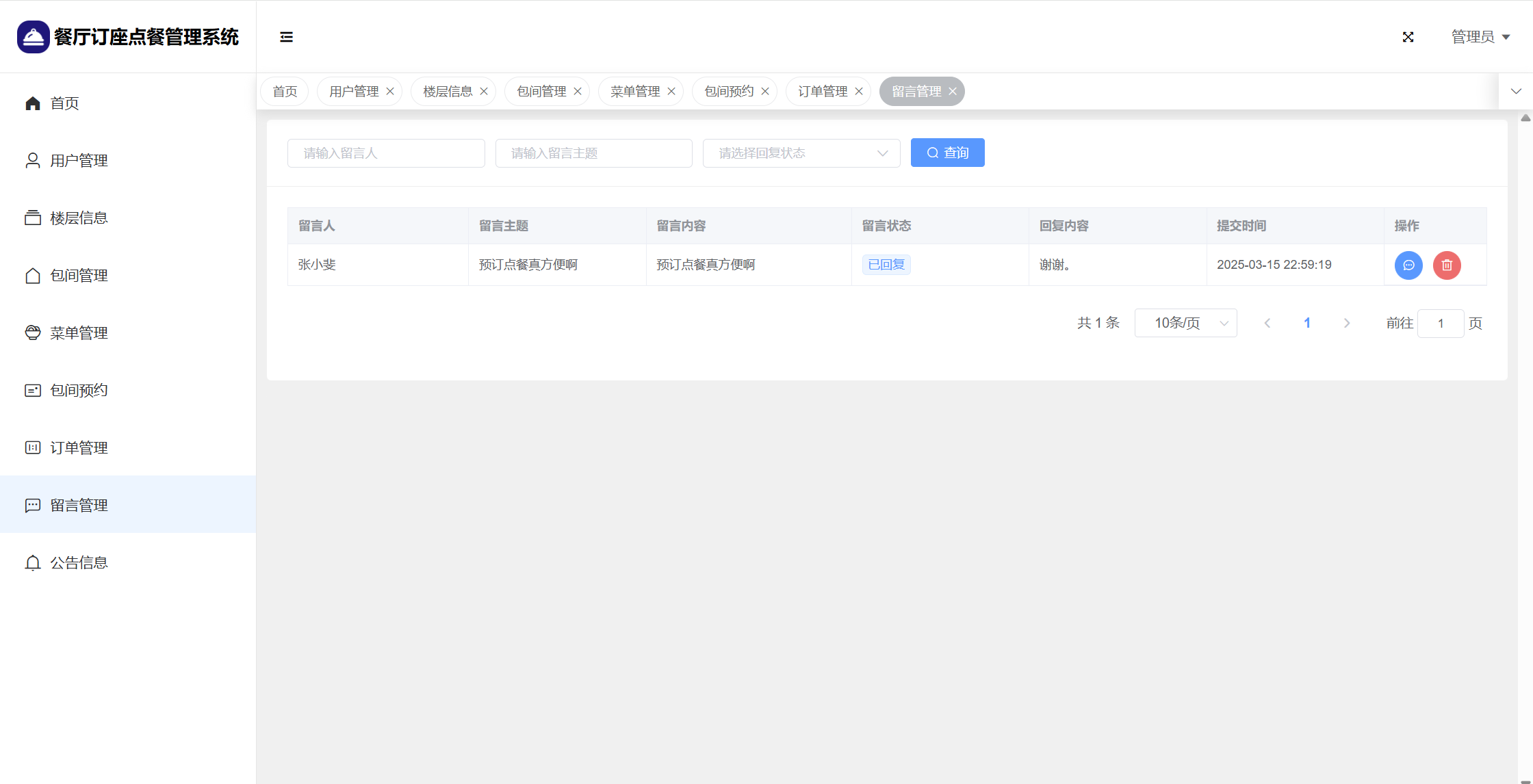Go to 包间预约 in sidebar
The height and width of the screenshot is (784, 1533).
79,390
